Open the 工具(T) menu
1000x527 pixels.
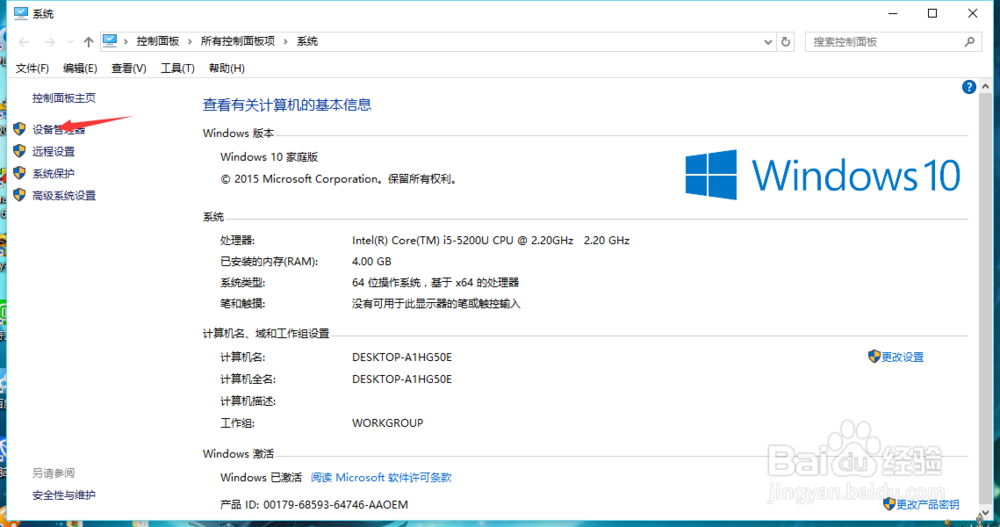(177, 68)
